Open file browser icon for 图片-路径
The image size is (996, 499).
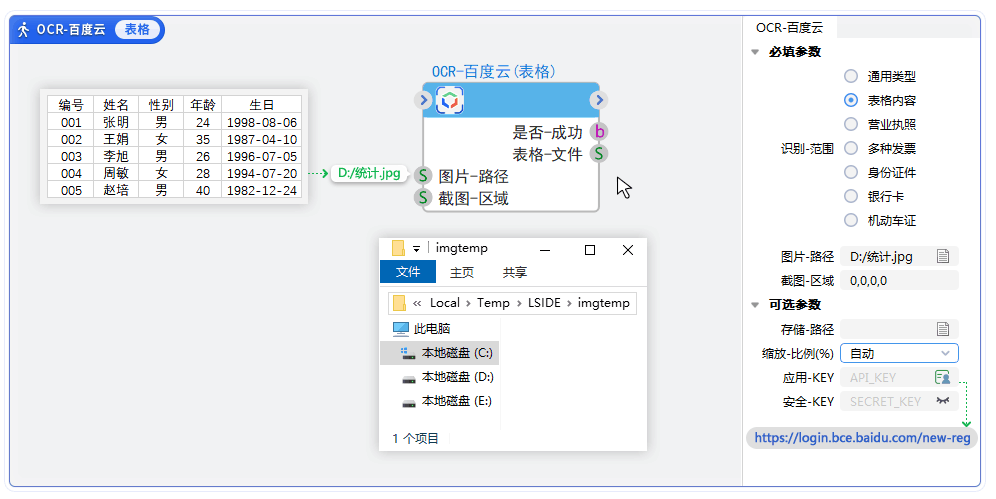pos(942,257)
